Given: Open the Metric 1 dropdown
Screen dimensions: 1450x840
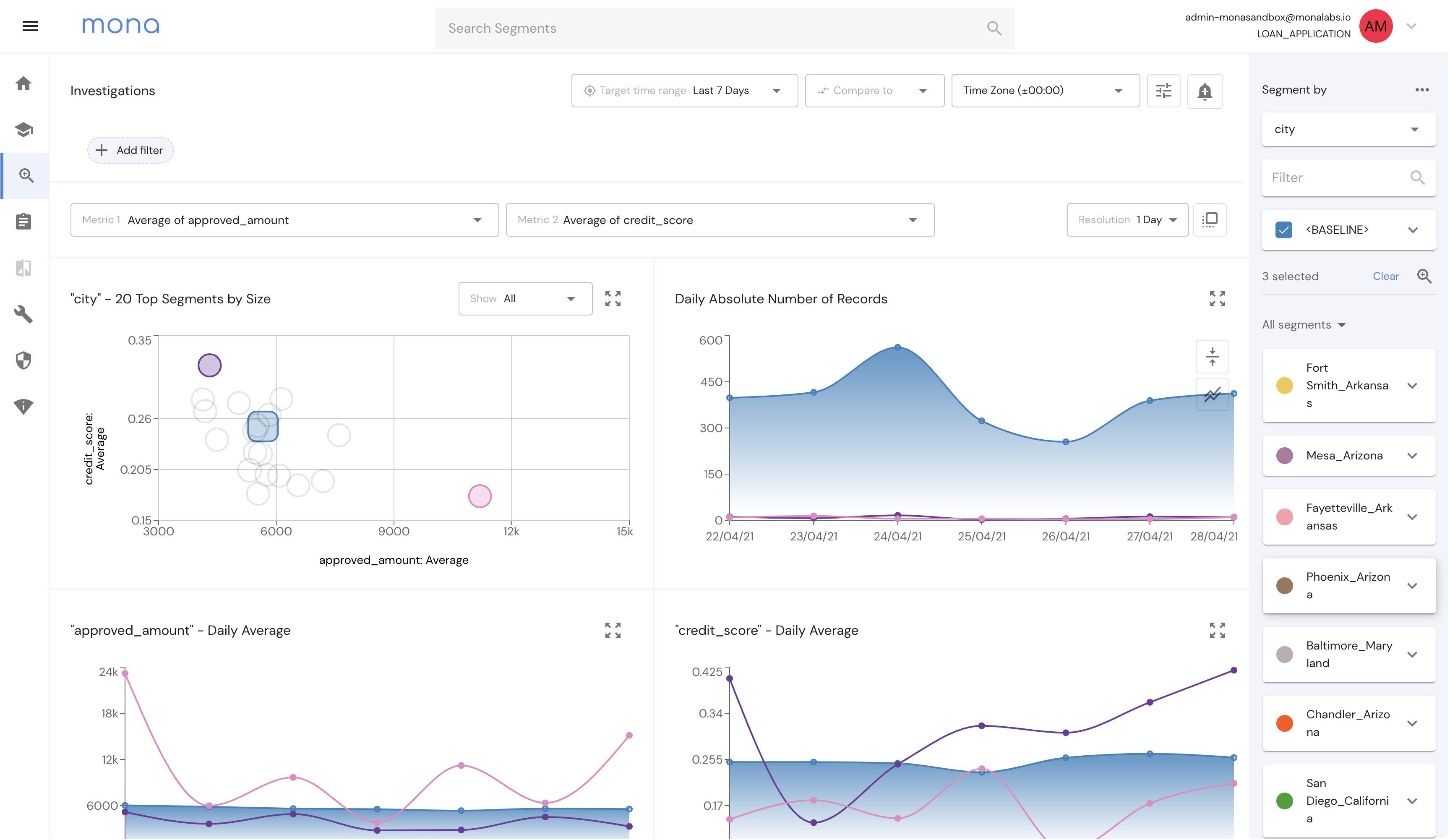Looking at the screenshot, I should point(285,220).
